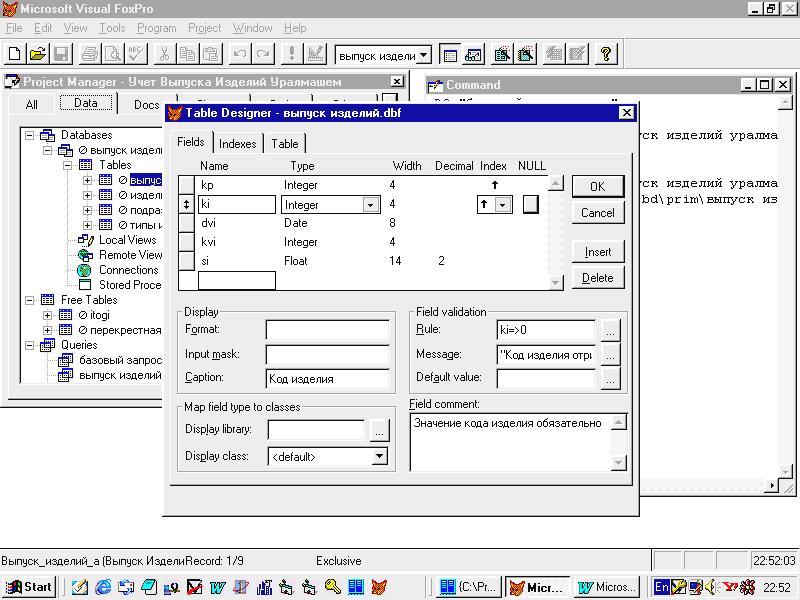The image size is (800, 600).
Task: Click the Help question mark icon
Action: point(606,54)
